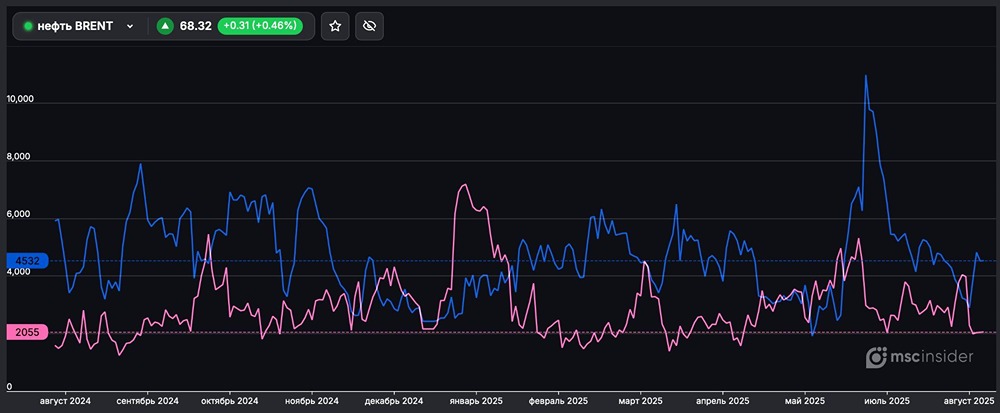Click the blue line's highest peak above 10,000
The width and height of the screenshot is (1000, 413).
pos(865,76)
